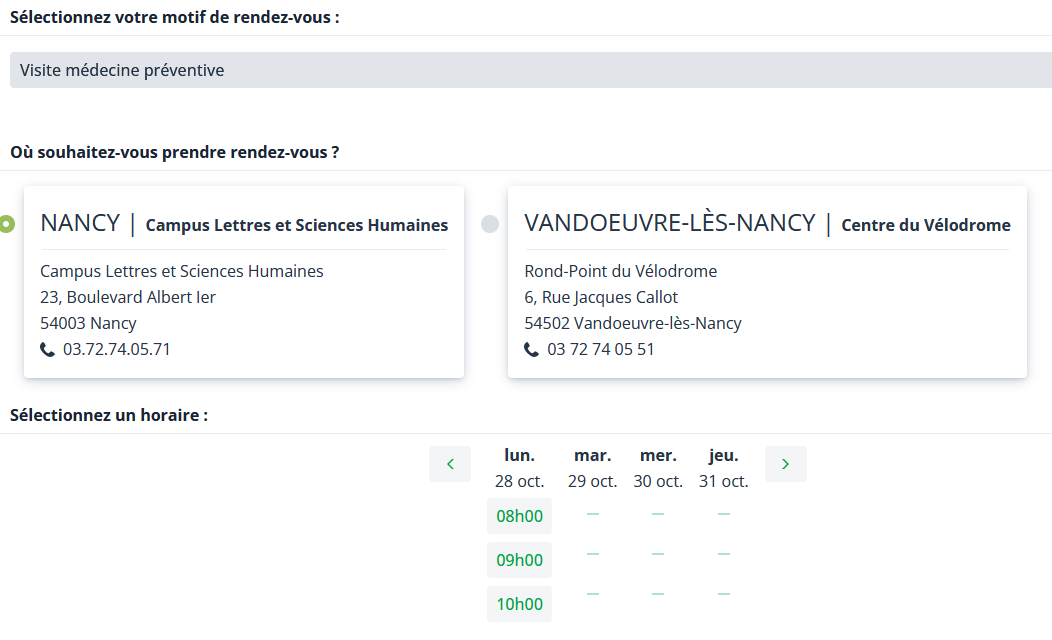Viewport: 1052px width, 640px height.
Task: Click the mar. 29 oct. column header
Action: click(592, 468)
